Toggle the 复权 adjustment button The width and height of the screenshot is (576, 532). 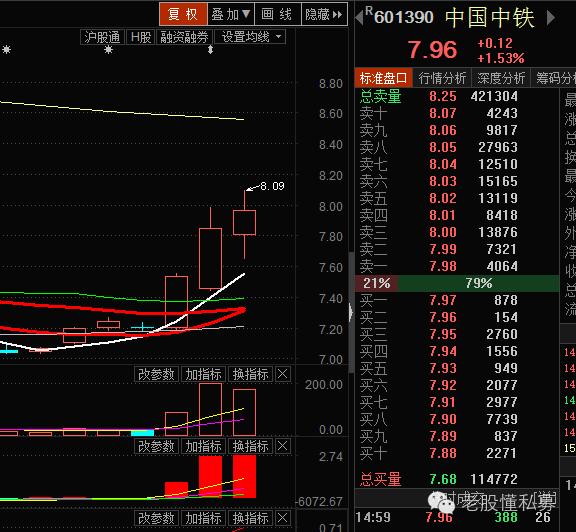click(183, 14)
